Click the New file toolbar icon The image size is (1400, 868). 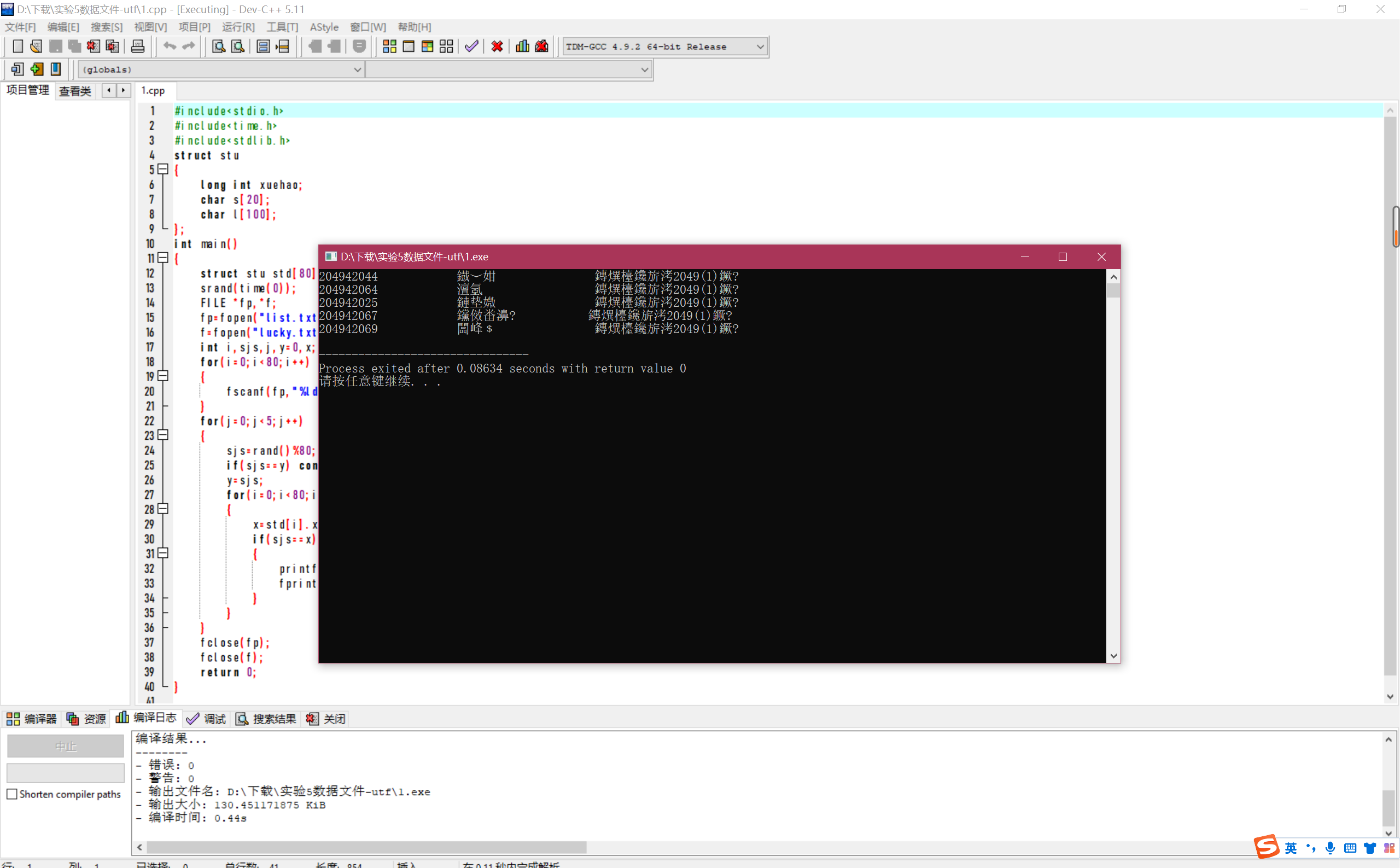(18, 46)
